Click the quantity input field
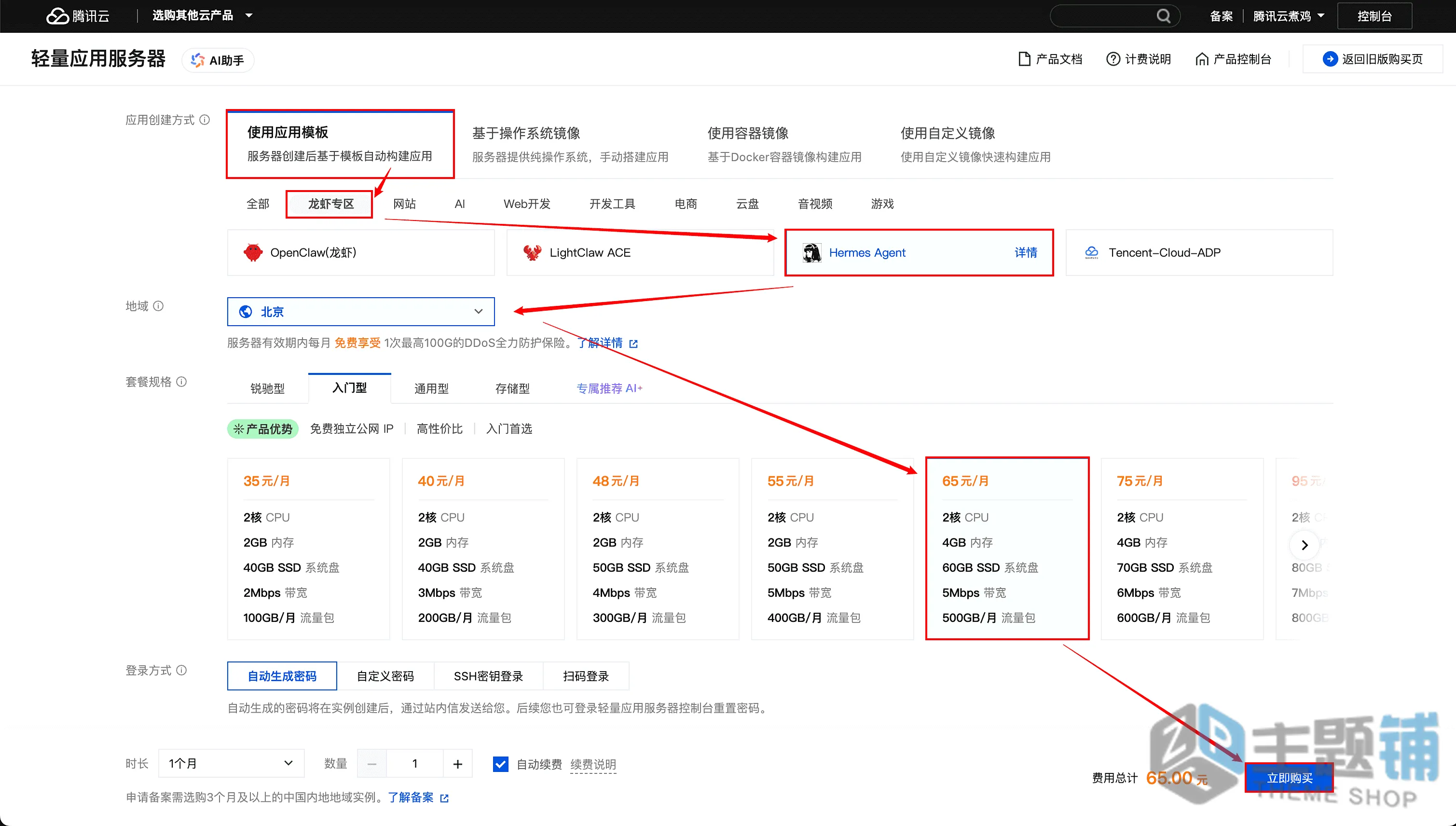The image size is (1456, 826). (x=415, y=764)
